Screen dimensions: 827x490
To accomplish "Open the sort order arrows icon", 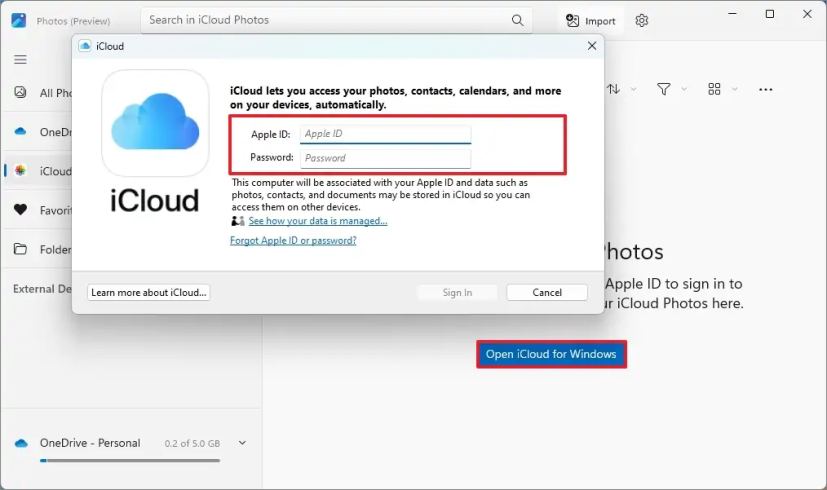I will pyautogui.click(x=613, y=89).
